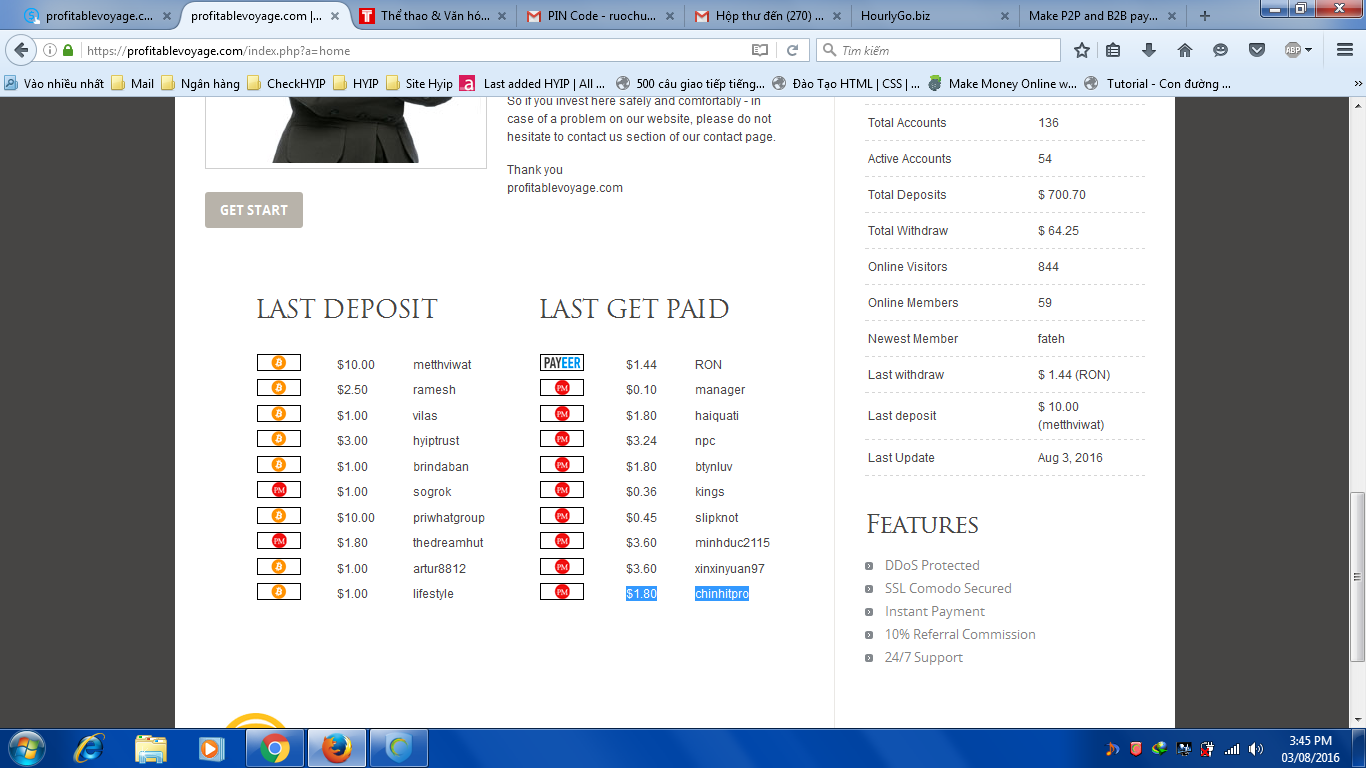Switch to the Hộp thư đến Gmail tab
The height and width of the screenshot is (768, 1366).
point(769,16)
